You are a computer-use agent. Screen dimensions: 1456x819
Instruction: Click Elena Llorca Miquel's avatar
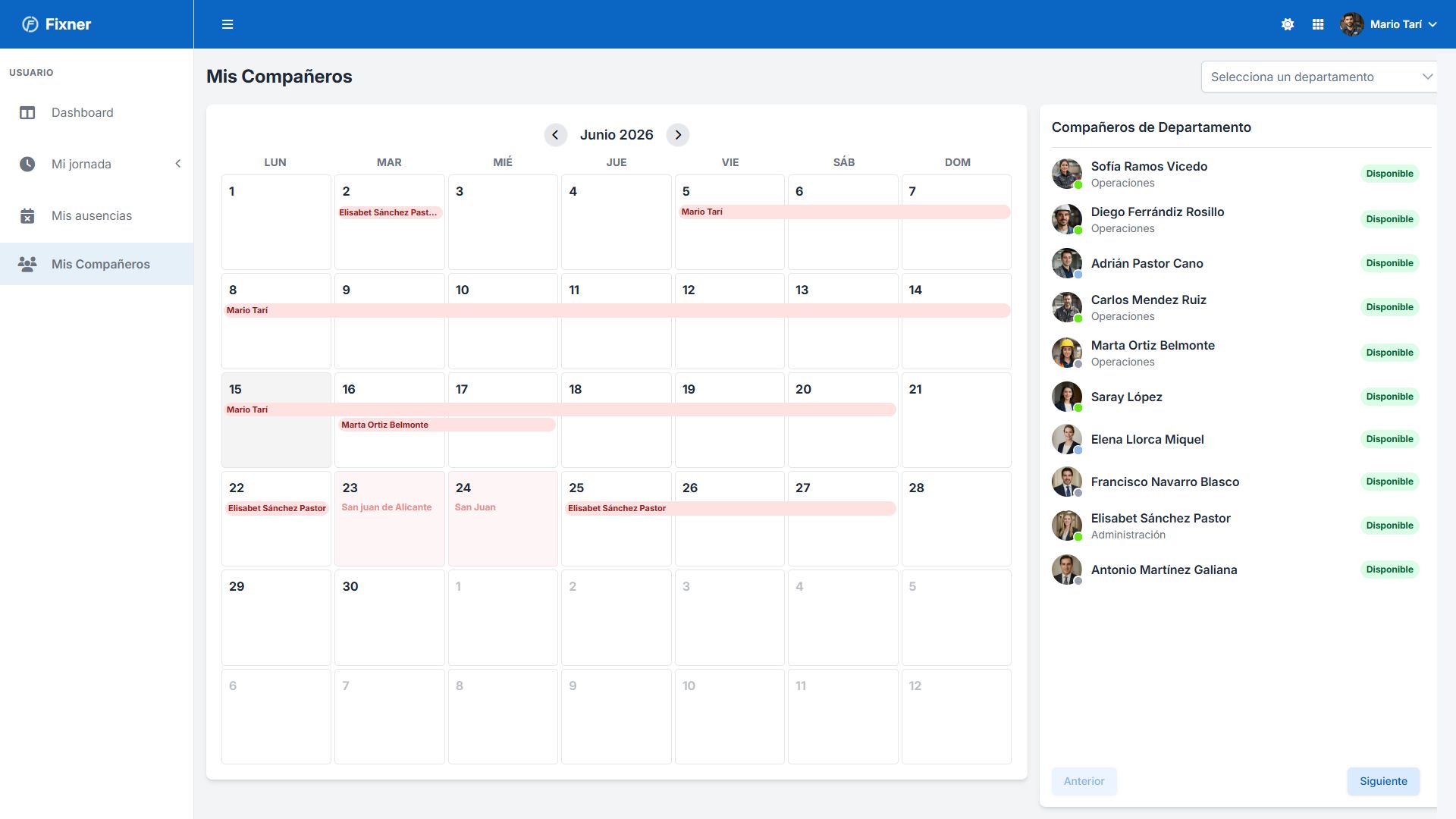(1067, 439)
